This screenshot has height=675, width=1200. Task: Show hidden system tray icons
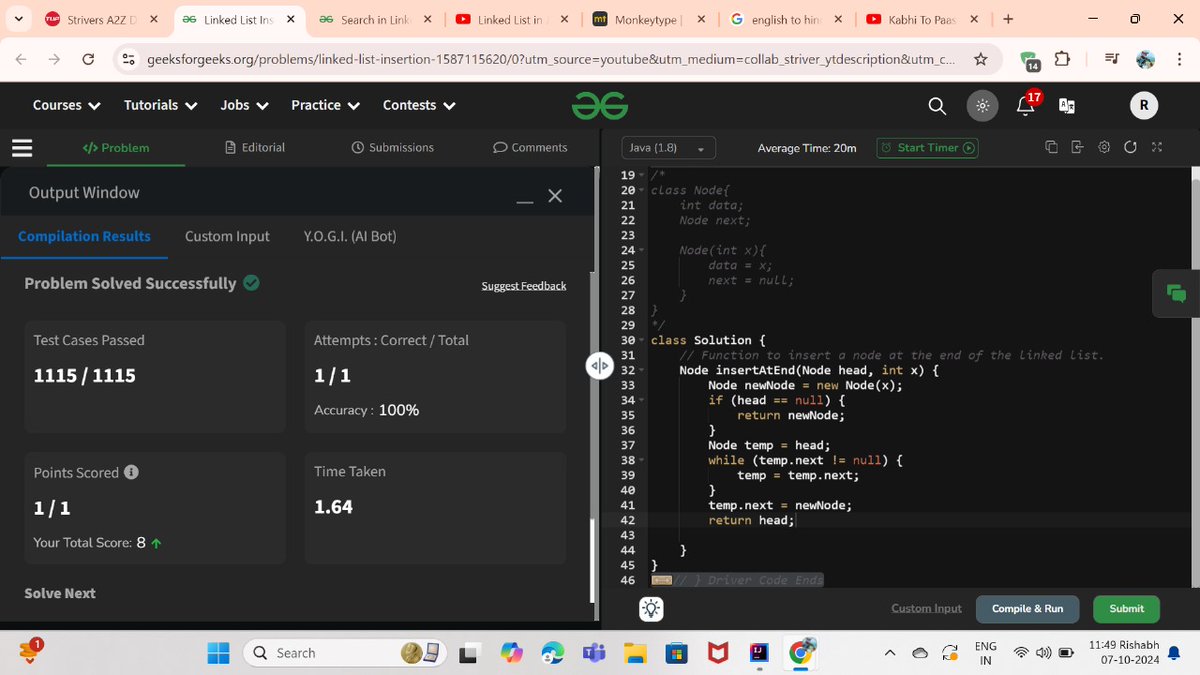click(x=889, y=653)
